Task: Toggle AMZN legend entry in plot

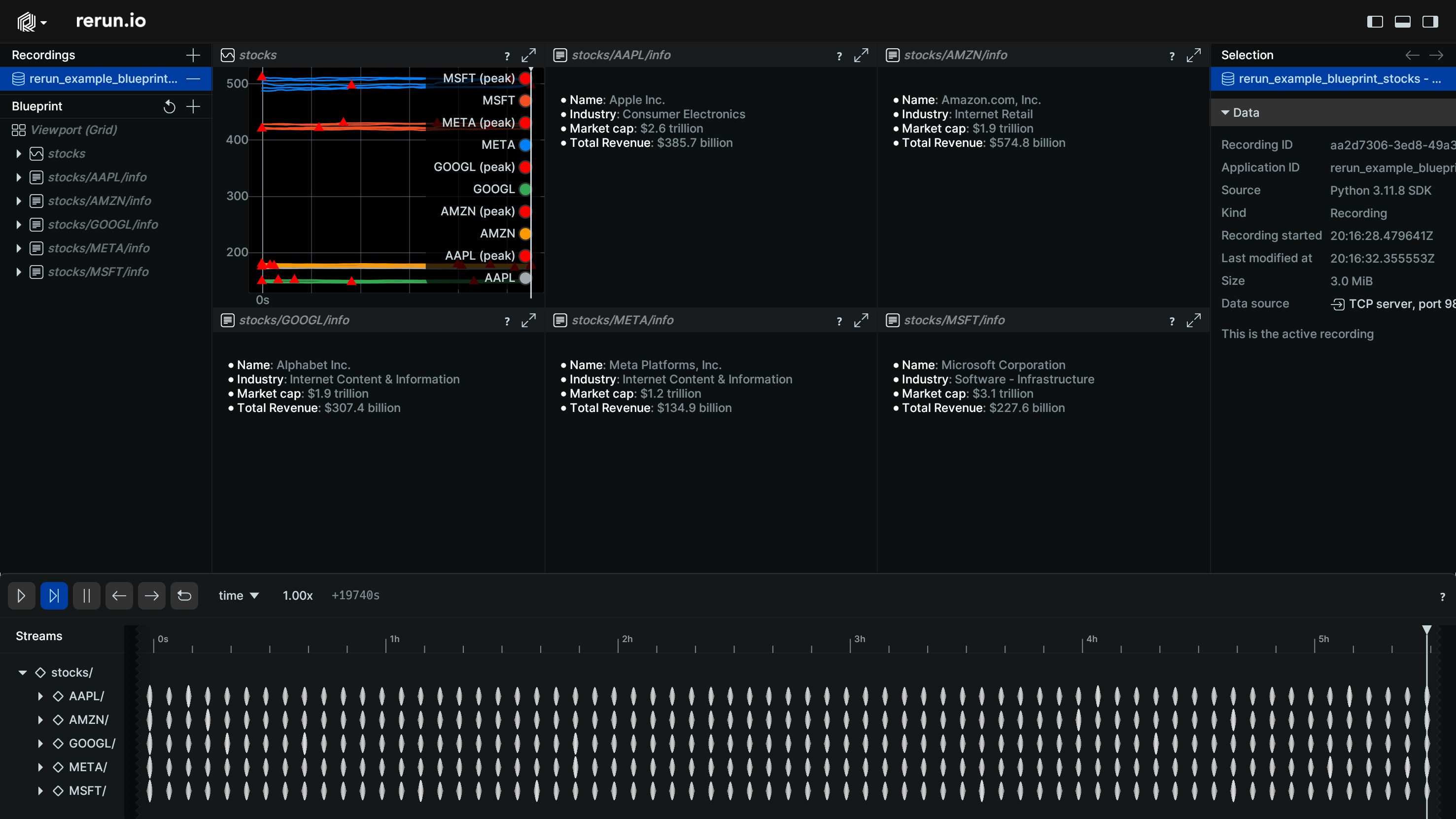Action: [x=505, y=234]
